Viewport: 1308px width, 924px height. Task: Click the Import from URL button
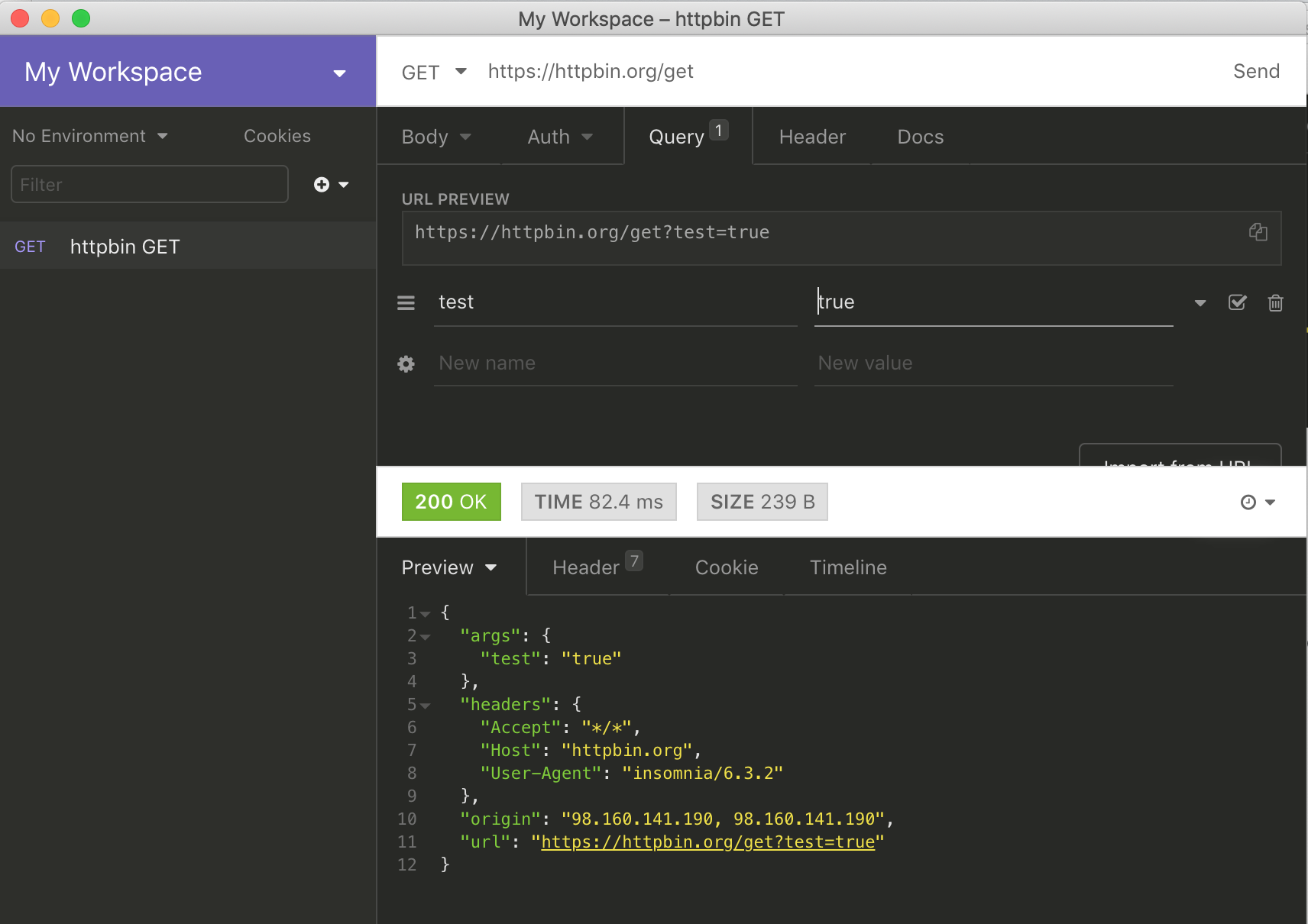[1180, 456]
